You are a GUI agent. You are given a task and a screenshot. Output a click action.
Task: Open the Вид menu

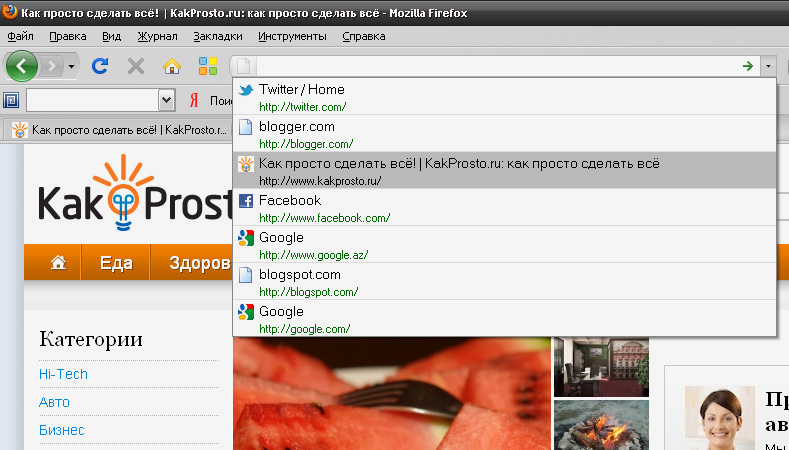coord(112,36)
